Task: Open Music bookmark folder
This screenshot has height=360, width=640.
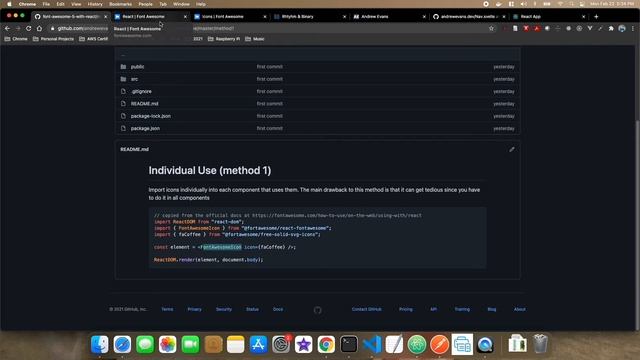Action: (x=255, y=39)
